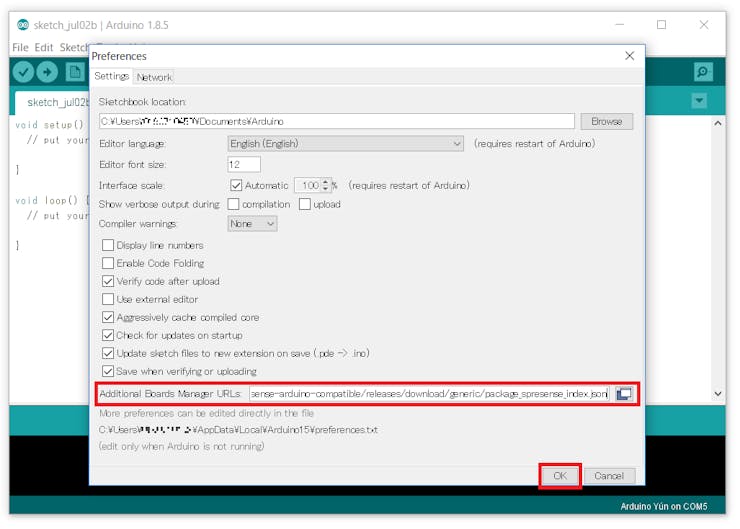
Task: Open the Serial Monitor magnifier icon
Action: (703, 72)
